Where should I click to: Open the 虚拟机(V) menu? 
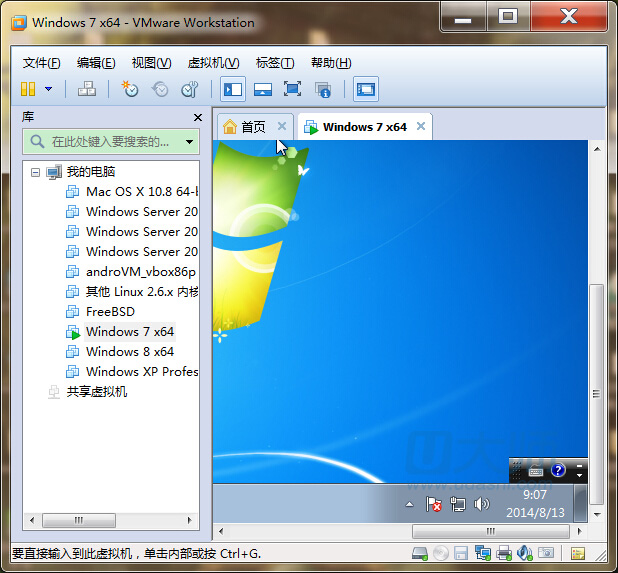click(213, 63)
